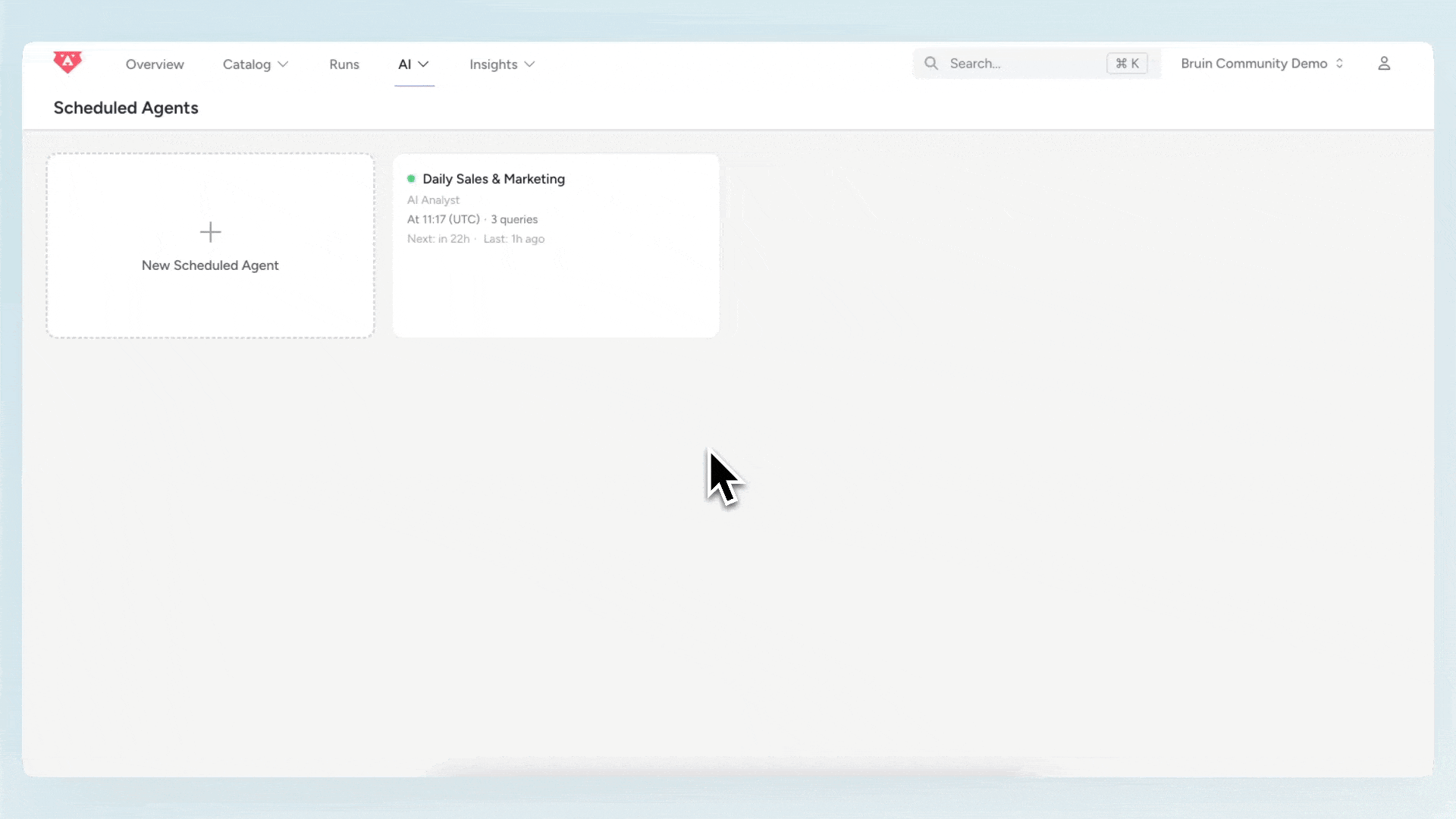Open the Insights dropdown

tap(502, 64)
